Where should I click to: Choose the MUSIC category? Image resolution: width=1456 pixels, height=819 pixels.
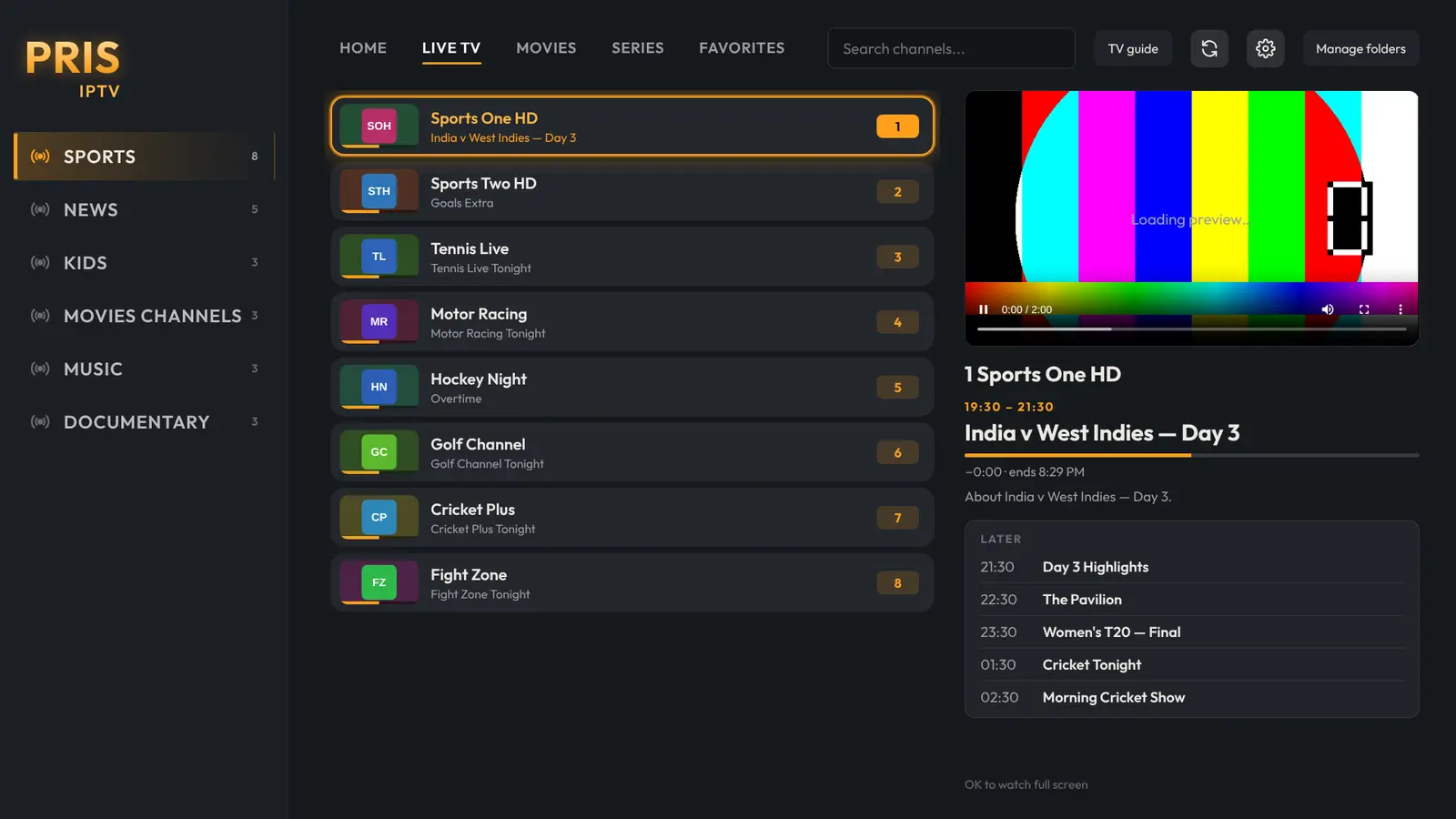[144, 369]
